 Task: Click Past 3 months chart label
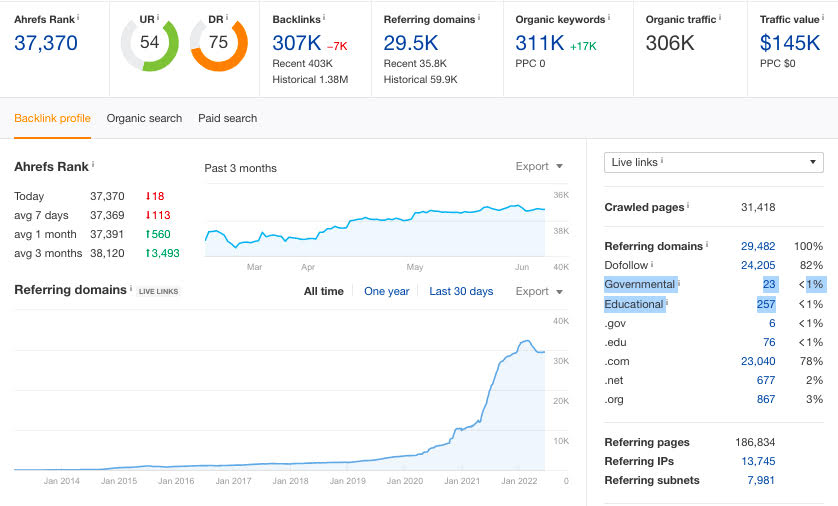pos(240,168)
